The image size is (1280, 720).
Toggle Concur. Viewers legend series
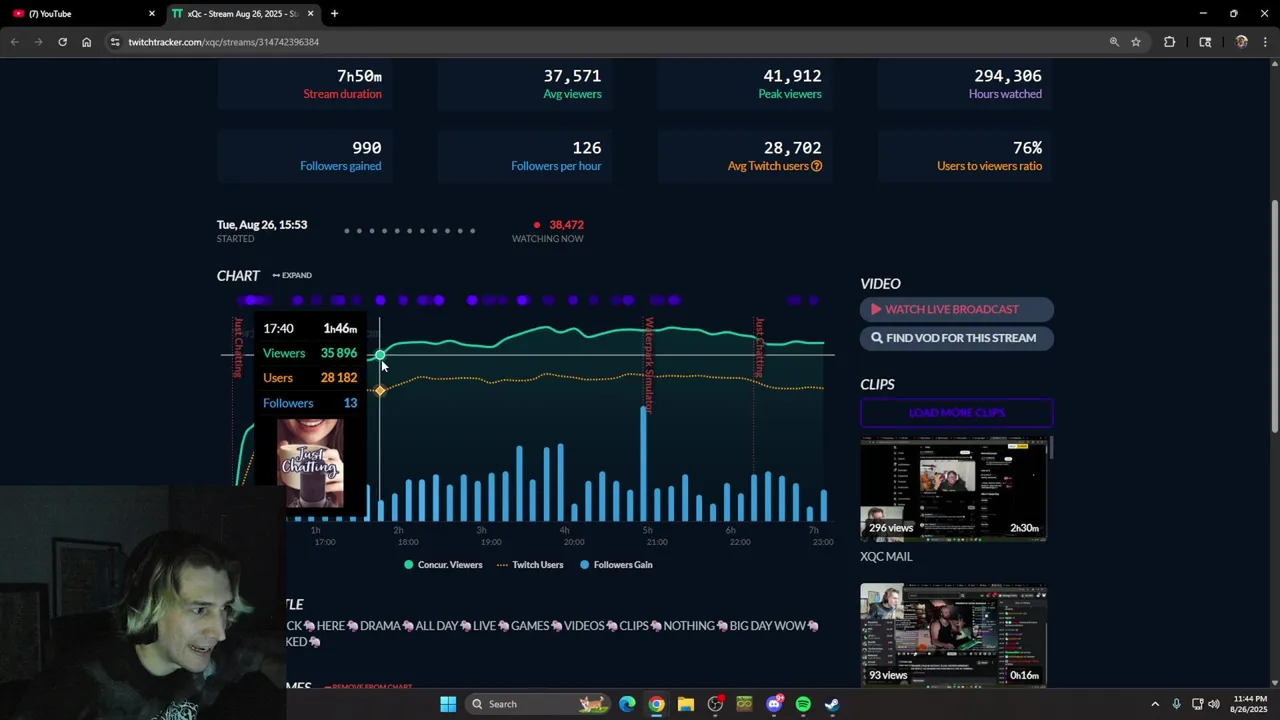(443, 565)
